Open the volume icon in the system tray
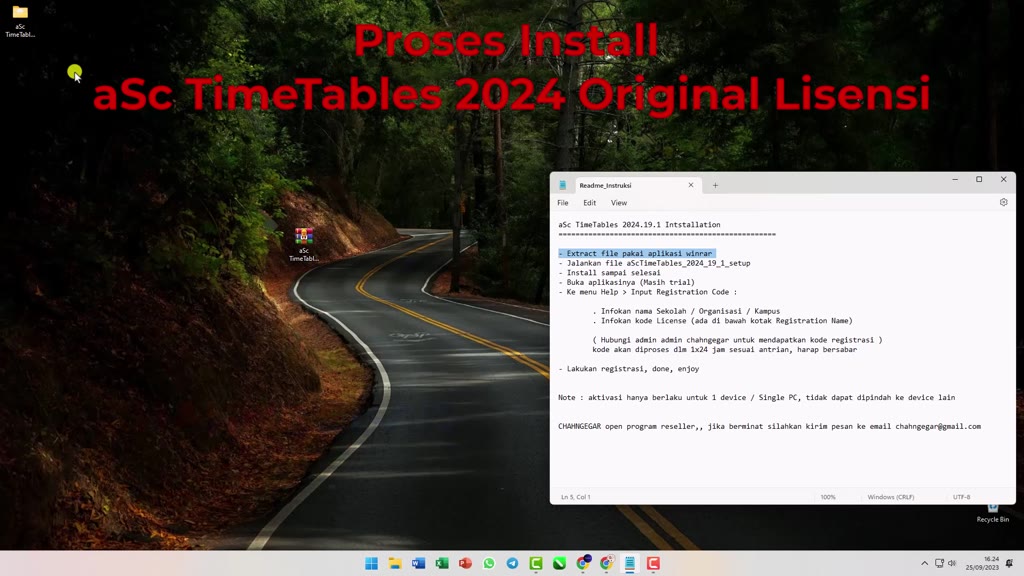Image resolution: width=1024 pixels, height=576 pixels. point(952,563)
